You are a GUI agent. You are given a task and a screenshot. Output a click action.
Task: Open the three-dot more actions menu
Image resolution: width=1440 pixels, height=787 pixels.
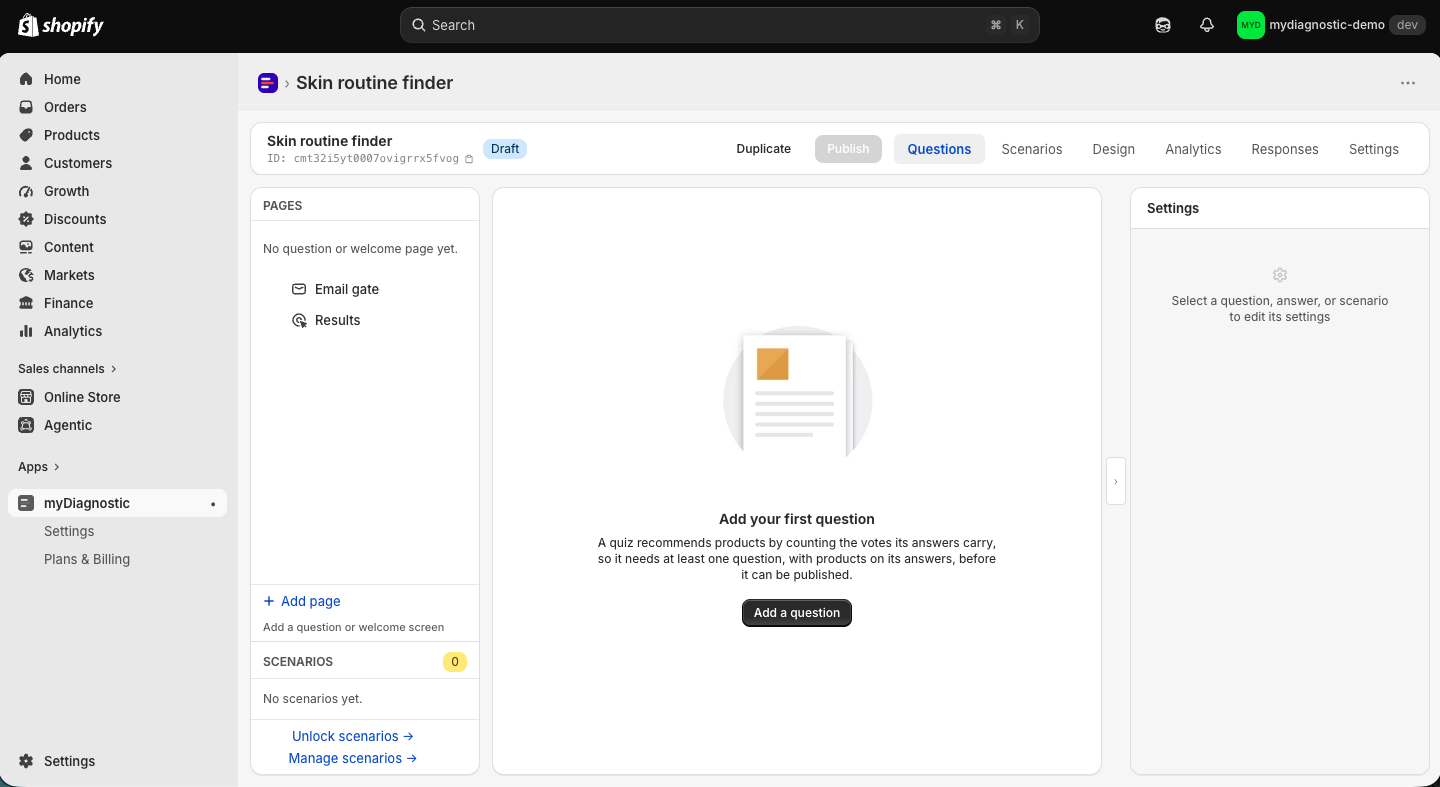point(1408,83)
